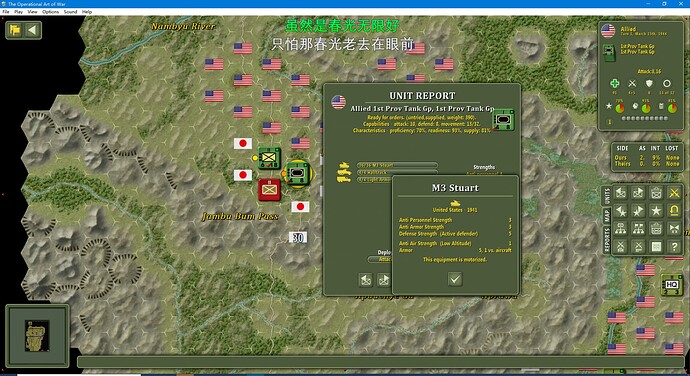The width and height of the screenshot is (690, 376).
Task: Click the green plus icon in unit panel
Action: tap(614, 83)
